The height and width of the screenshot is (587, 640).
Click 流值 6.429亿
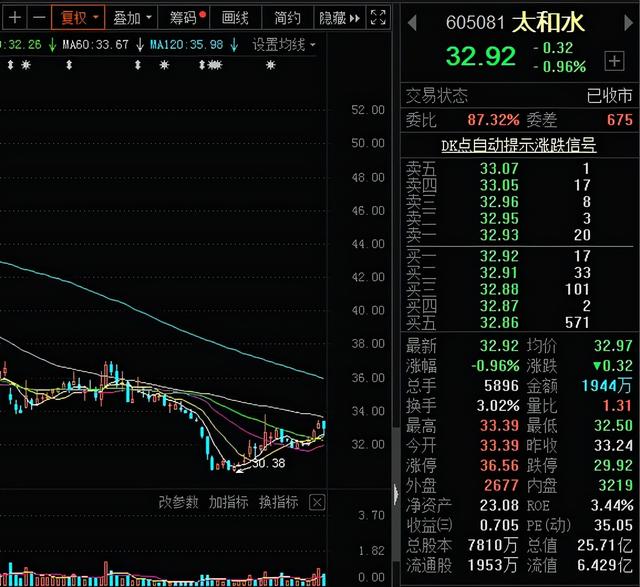pos(605,565)
